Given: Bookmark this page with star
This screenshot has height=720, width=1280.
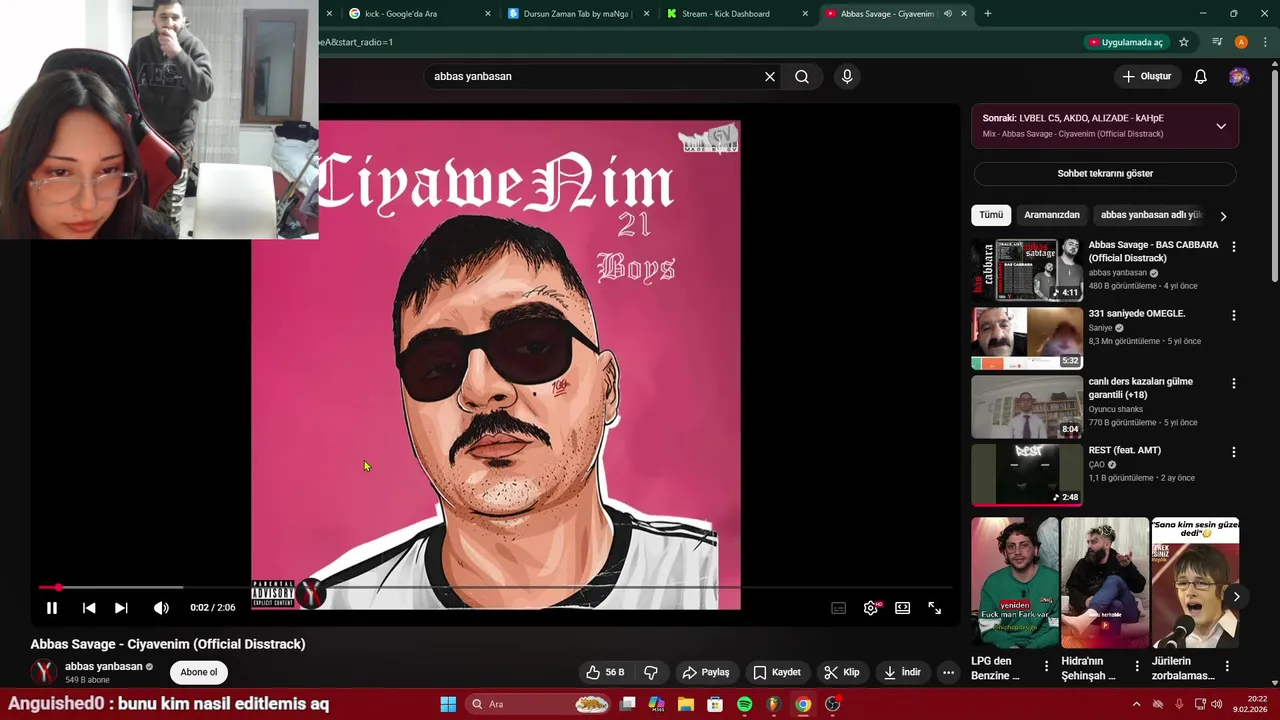Looking at the screenshot, I should click(1184, 42).
